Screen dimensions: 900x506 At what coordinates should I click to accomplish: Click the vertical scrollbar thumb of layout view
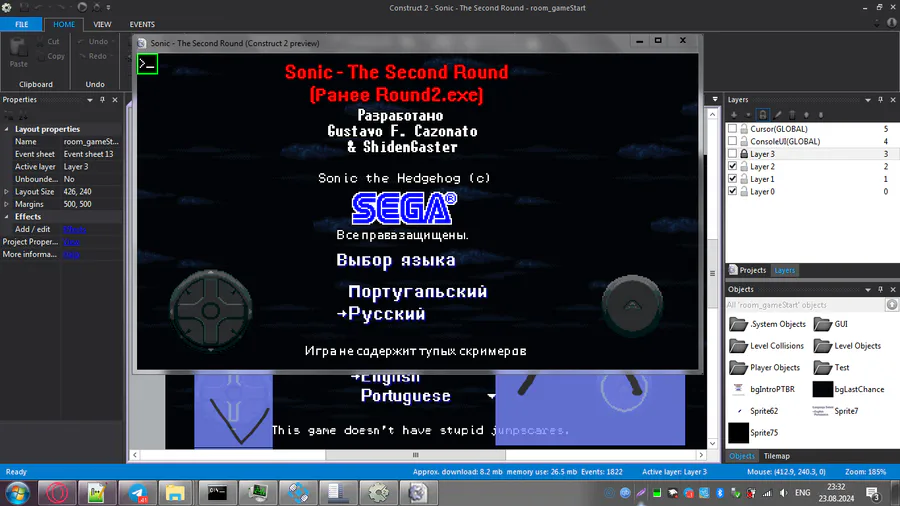pyautogui.click(x=712, y=273)
